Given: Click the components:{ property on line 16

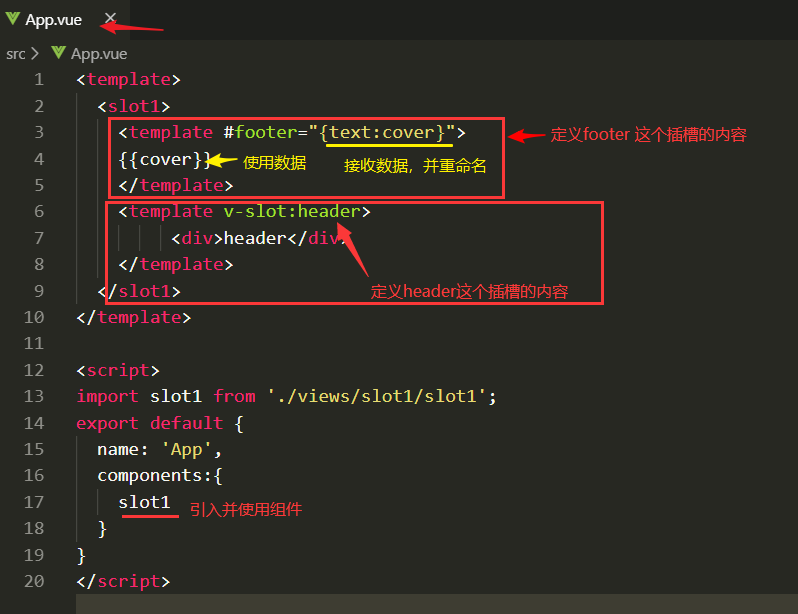Looking at the screenshot, I should [x=160, y=476].
